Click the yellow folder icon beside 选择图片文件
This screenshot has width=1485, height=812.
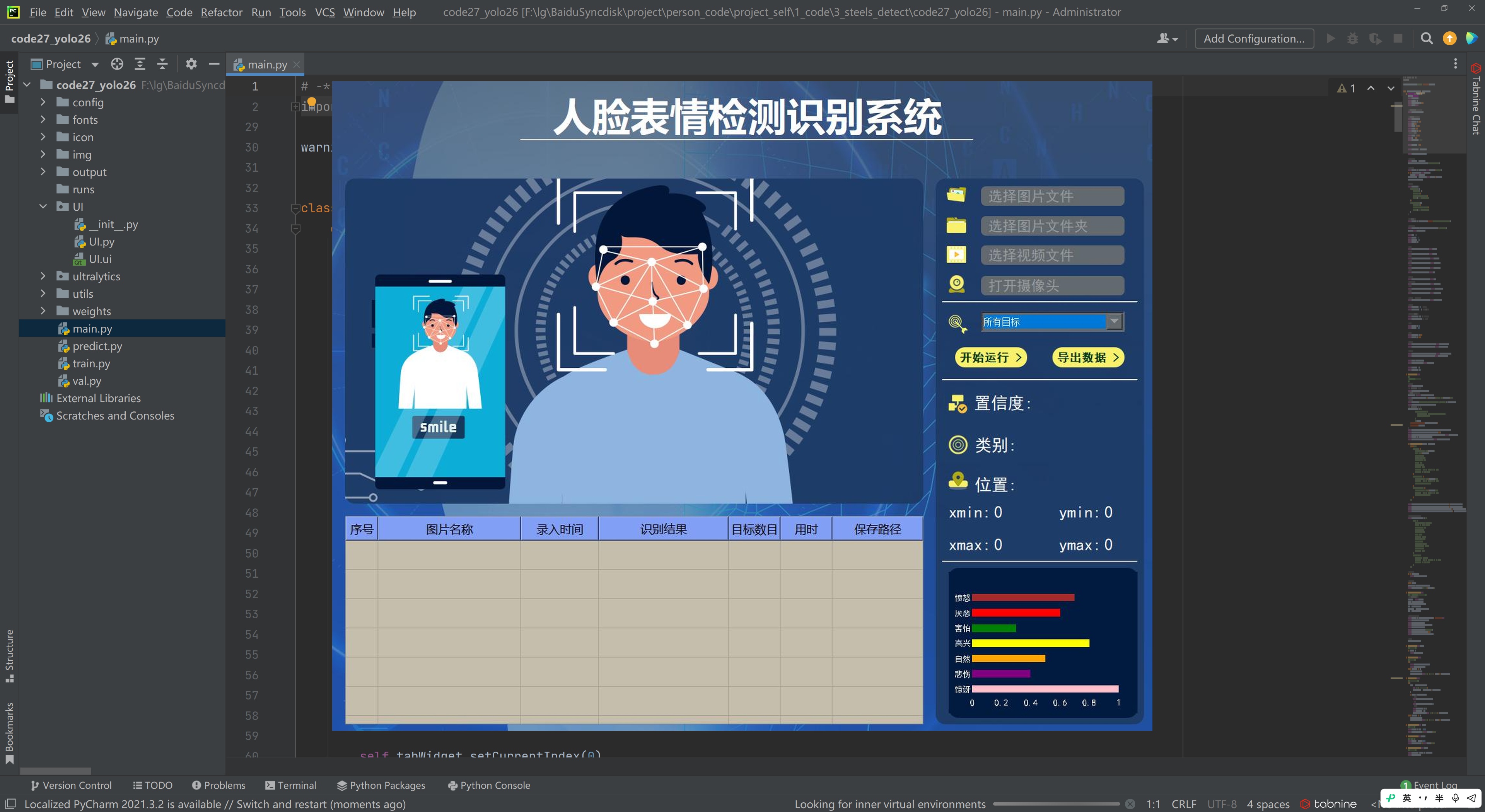pos(956,195)
